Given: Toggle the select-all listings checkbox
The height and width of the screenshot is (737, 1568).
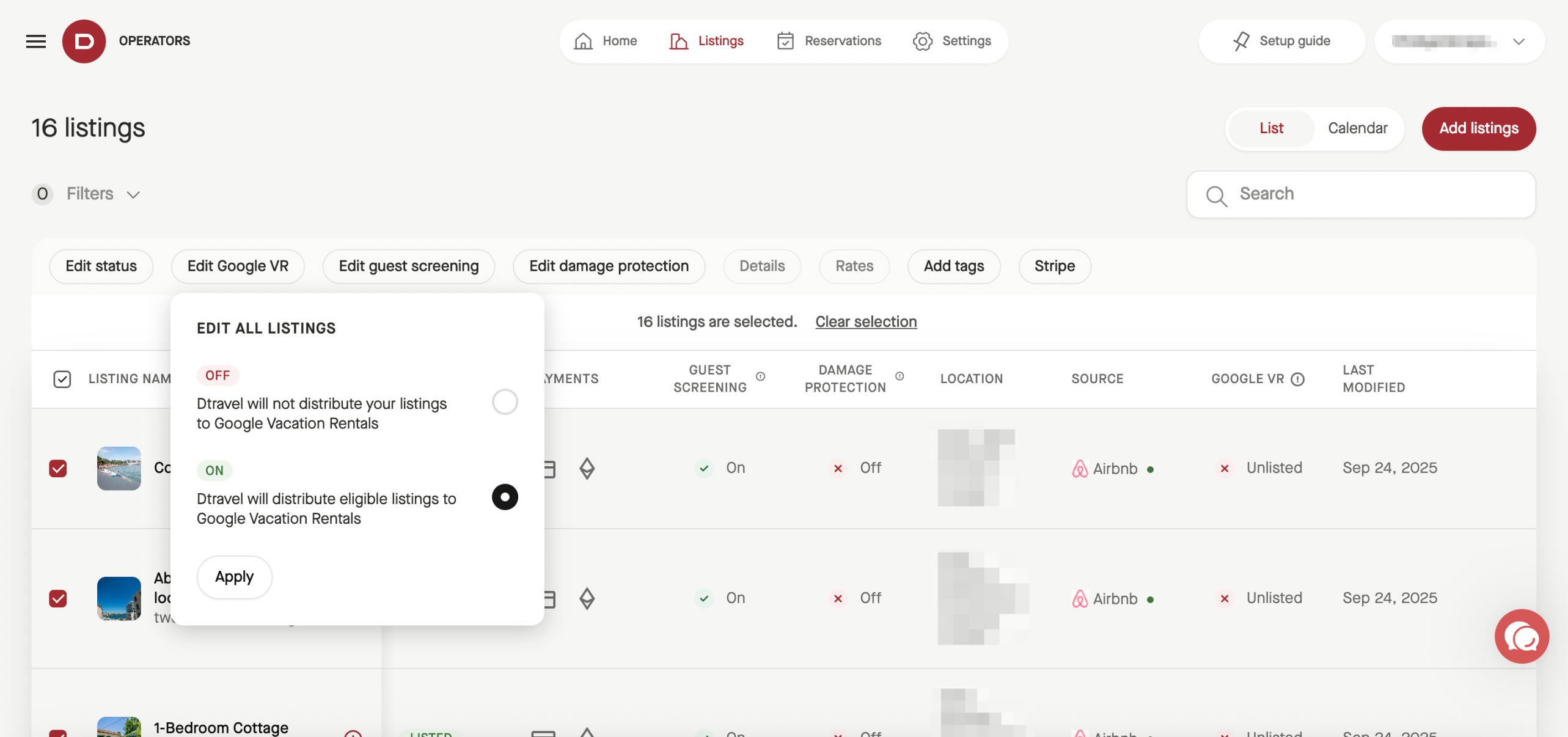Looking at the screenshot, I should pyautogui.click(x=62, y=379).
